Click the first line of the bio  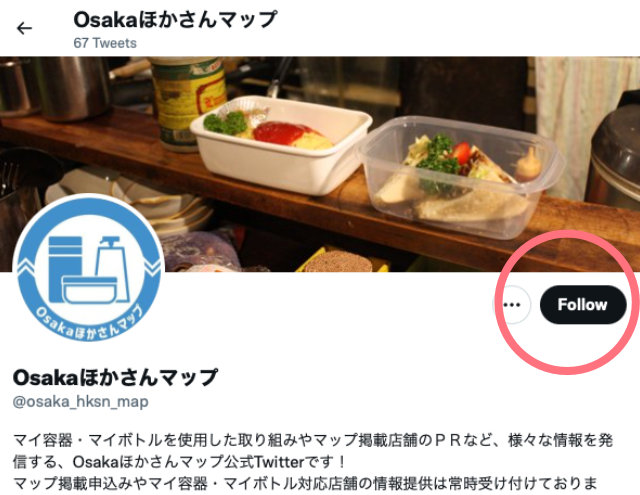pyautogui.click(x=313, y=440)
